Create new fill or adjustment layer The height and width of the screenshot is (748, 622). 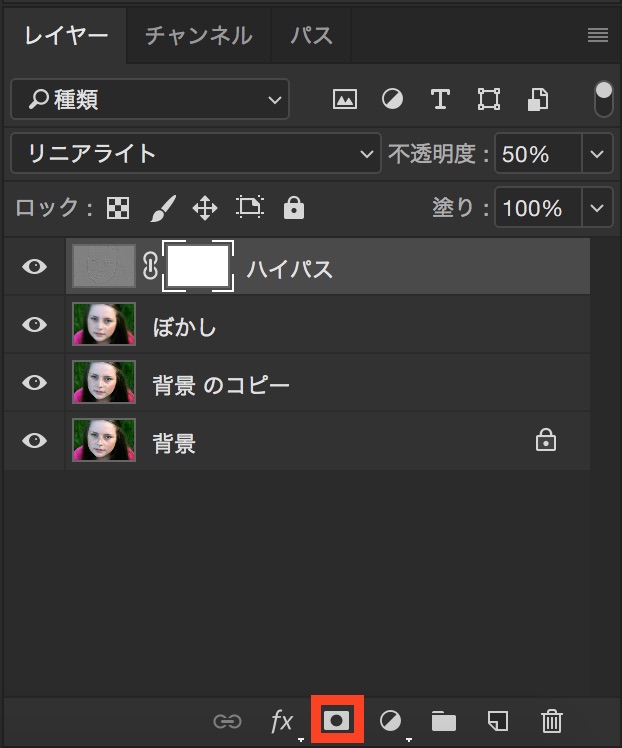point(391,720)
